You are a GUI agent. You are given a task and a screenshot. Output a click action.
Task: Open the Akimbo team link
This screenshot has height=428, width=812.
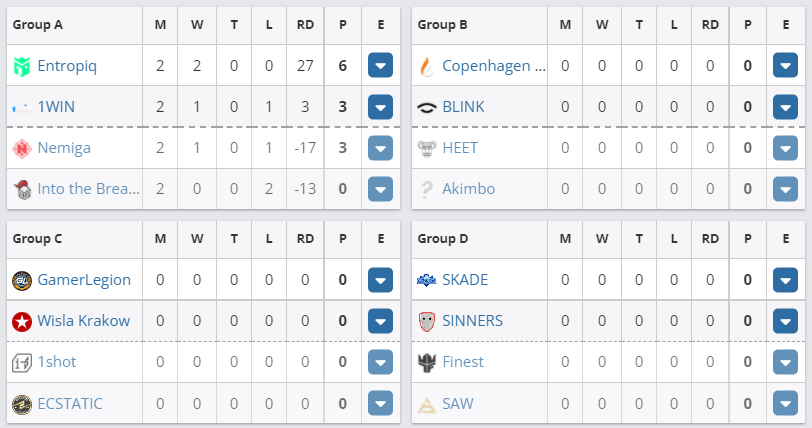pyautogui.click(x=468, y=189)
